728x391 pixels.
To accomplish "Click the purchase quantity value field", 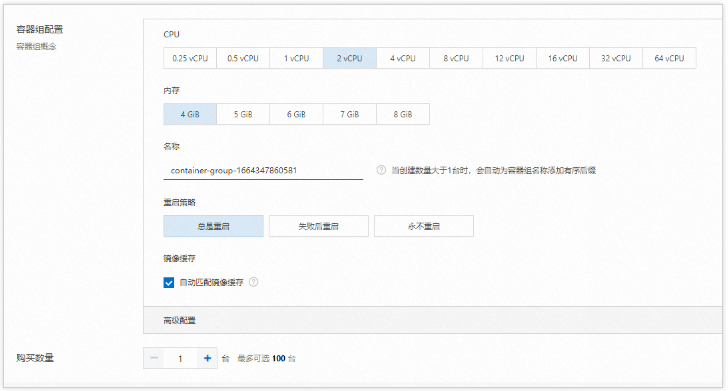I will (x=181, y=358).
